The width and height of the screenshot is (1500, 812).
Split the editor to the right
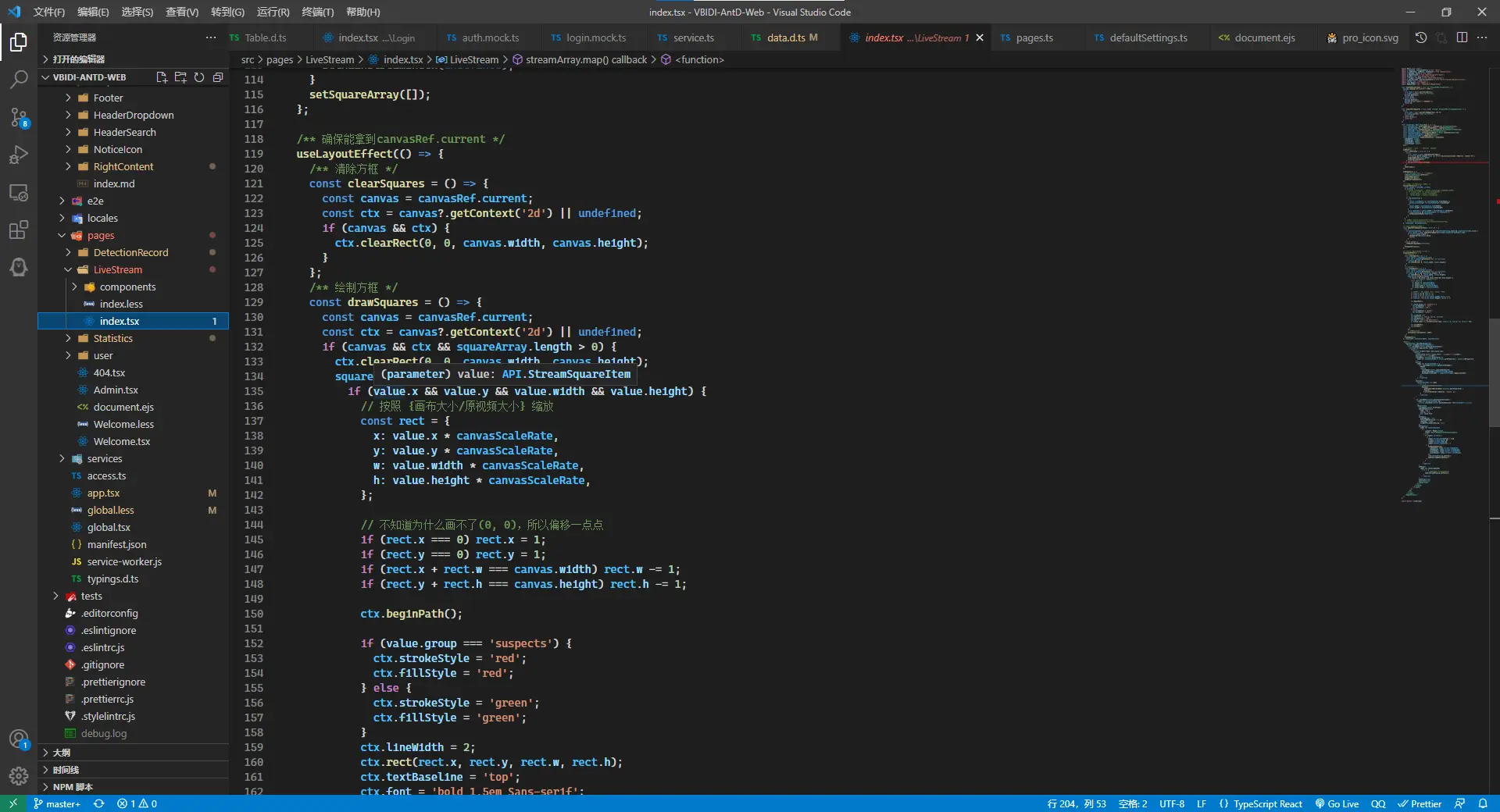1462,37
